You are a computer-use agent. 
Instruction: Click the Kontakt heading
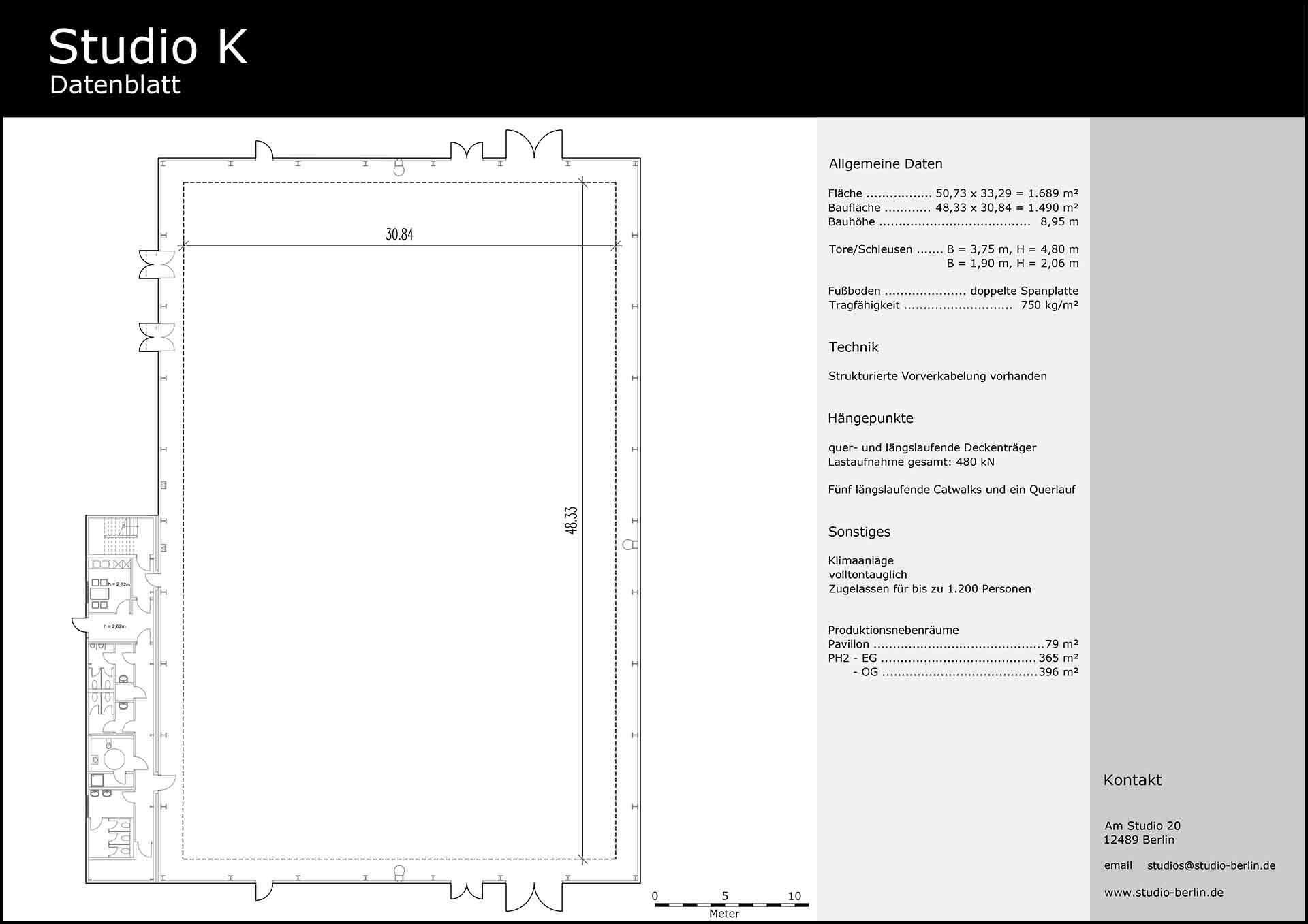pos(1132,780)
